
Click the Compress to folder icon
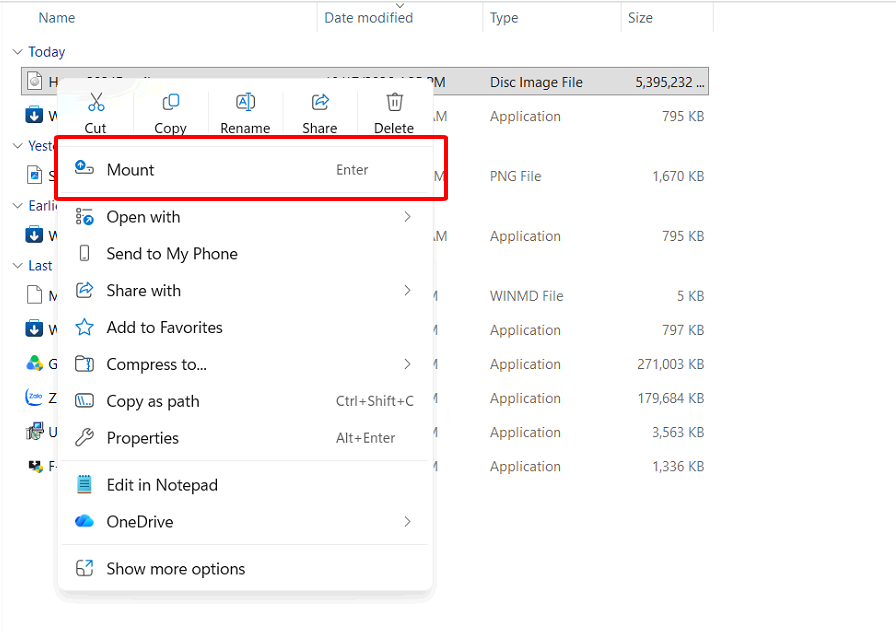85,363
